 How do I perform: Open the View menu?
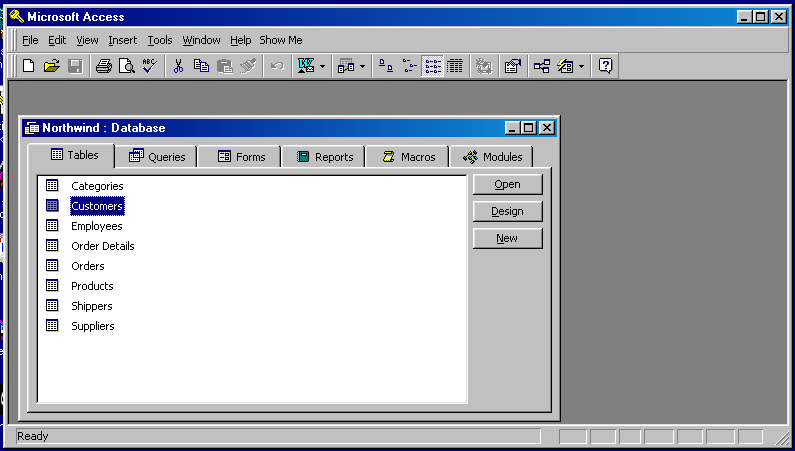tap(87, 40)
